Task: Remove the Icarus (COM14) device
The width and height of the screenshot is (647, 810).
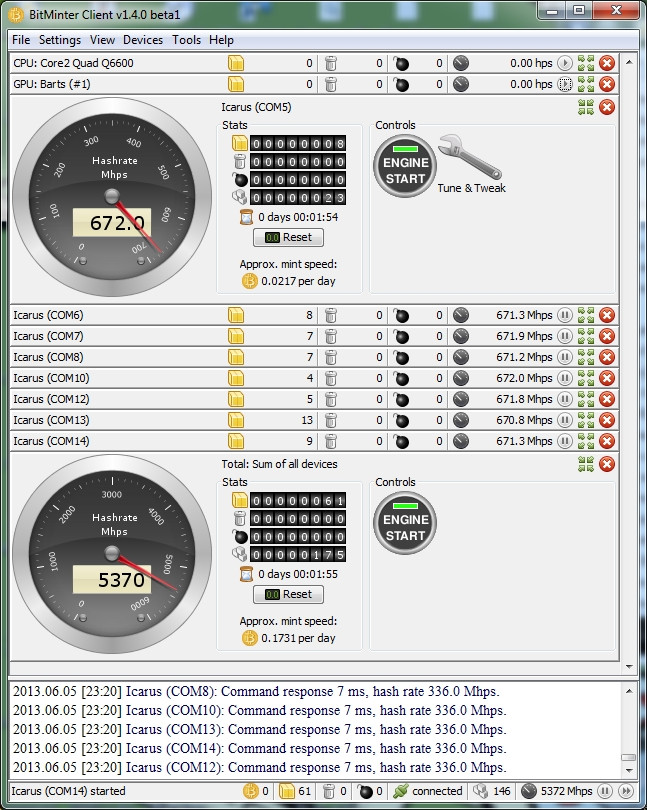Action: click(607, 441)
